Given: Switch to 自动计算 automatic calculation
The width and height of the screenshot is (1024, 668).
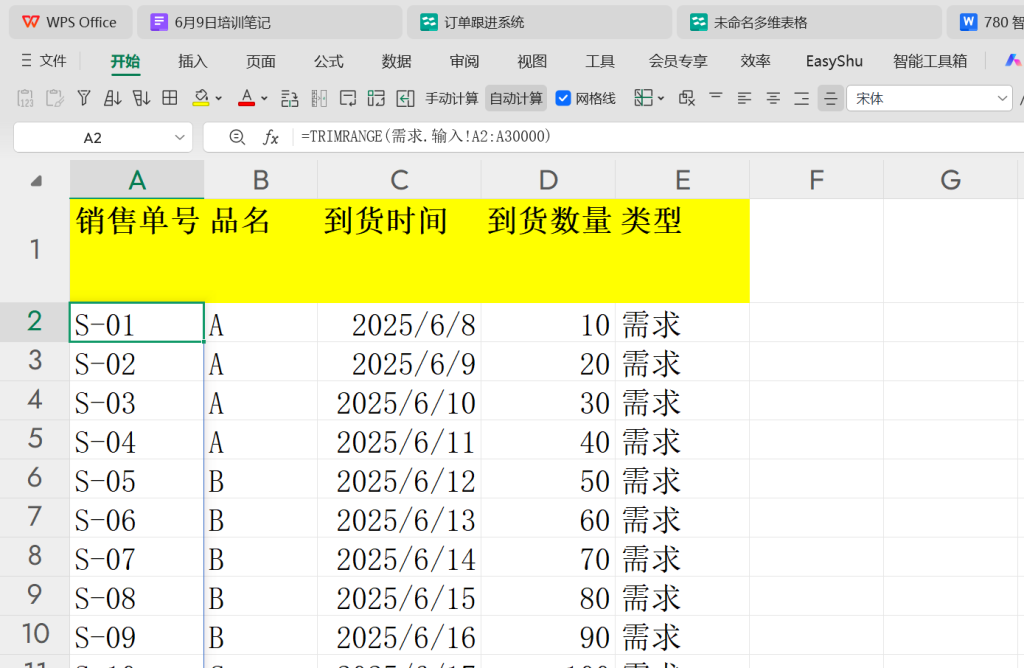Looking at the screenshot, I should point(516,99).
